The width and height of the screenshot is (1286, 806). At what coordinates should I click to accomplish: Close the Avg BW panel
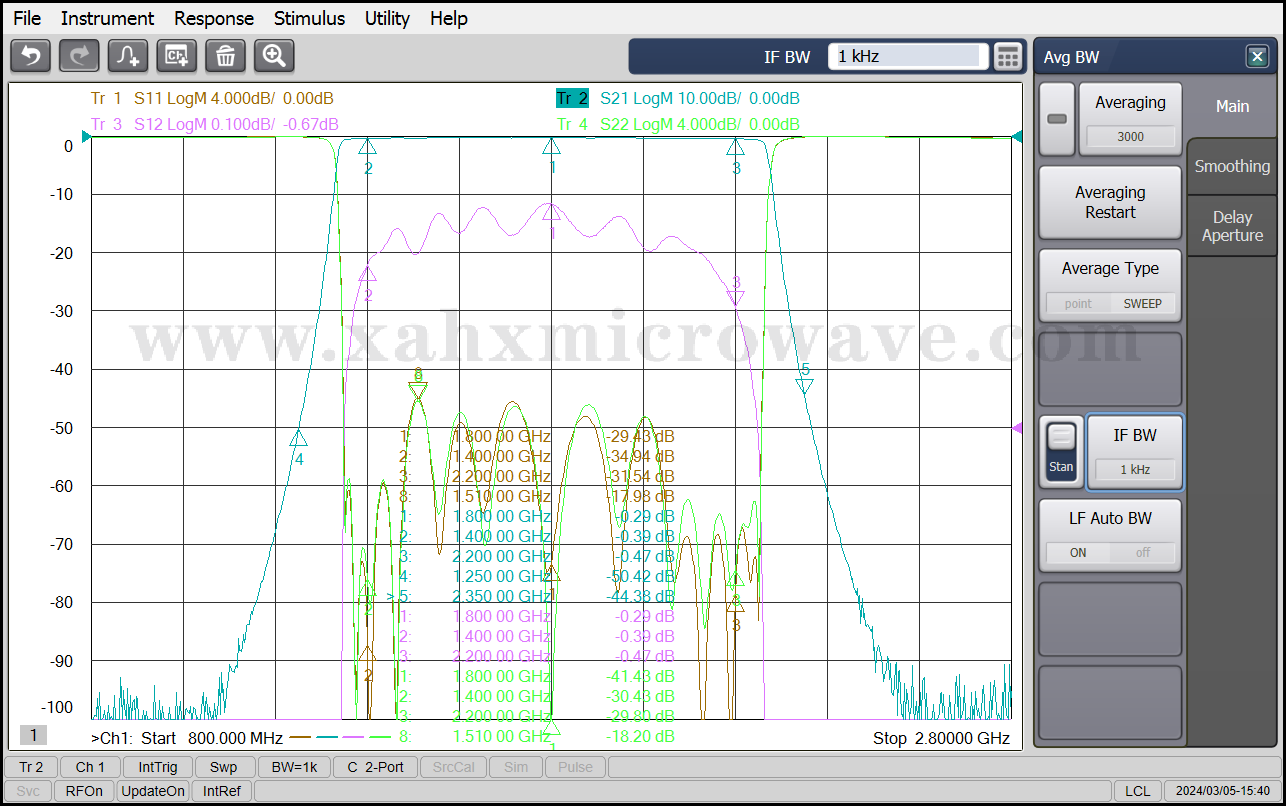(1258, 57)
